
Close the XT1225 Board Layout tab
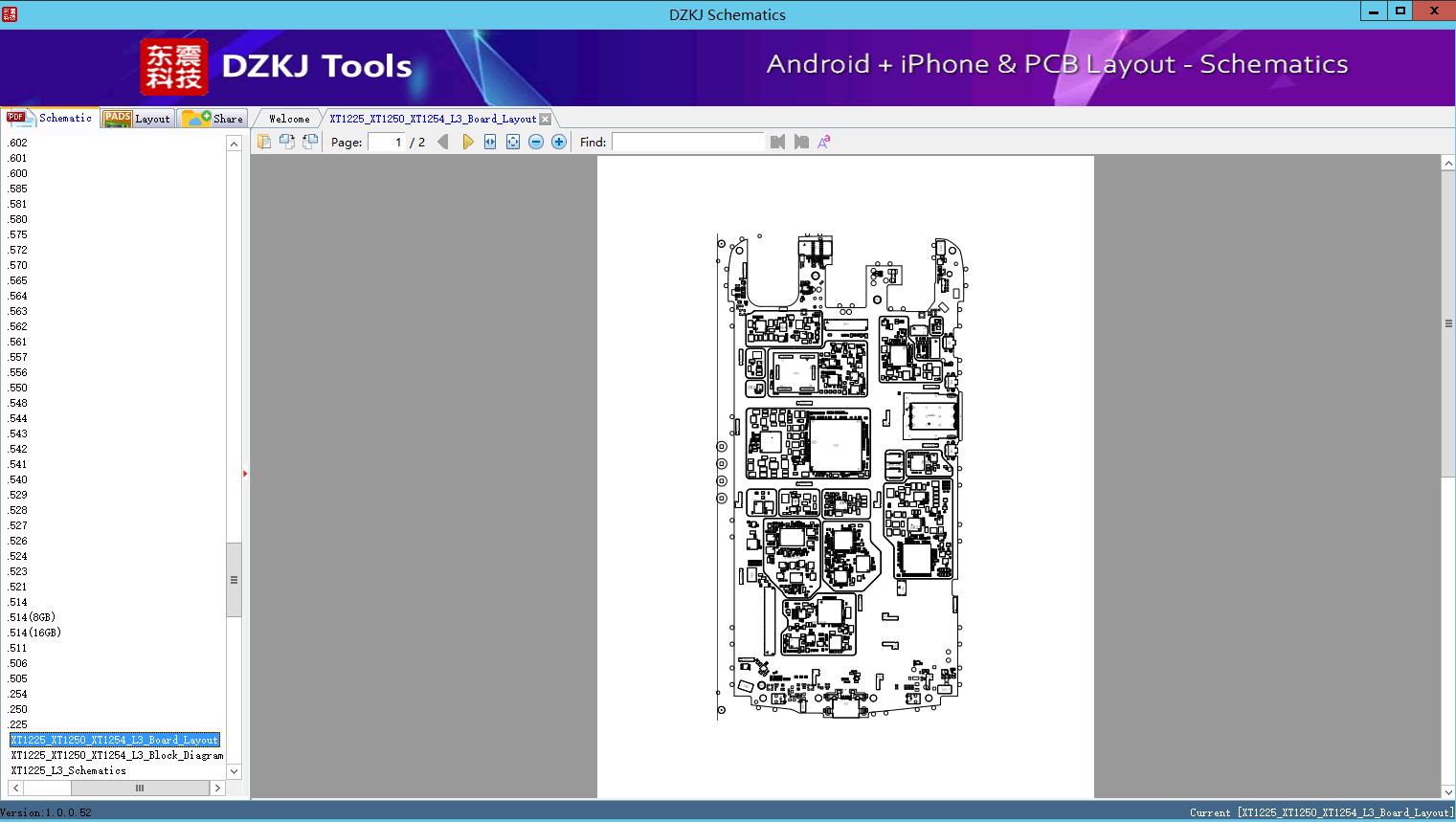tap(546, 119)
